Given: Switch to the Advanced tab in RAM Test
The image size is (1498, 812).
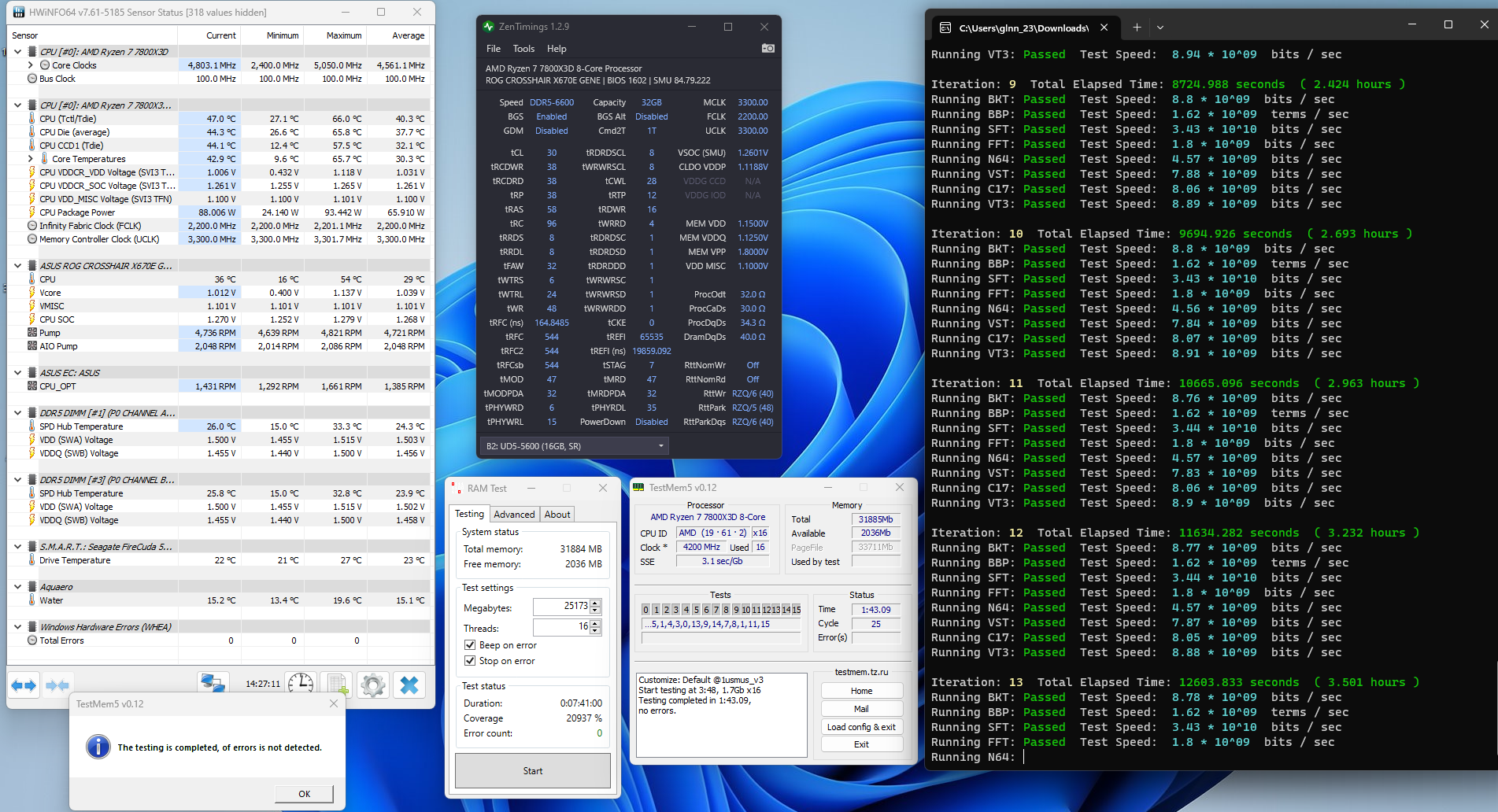Looking at the screenshot, I should click(x=514, y=515).
